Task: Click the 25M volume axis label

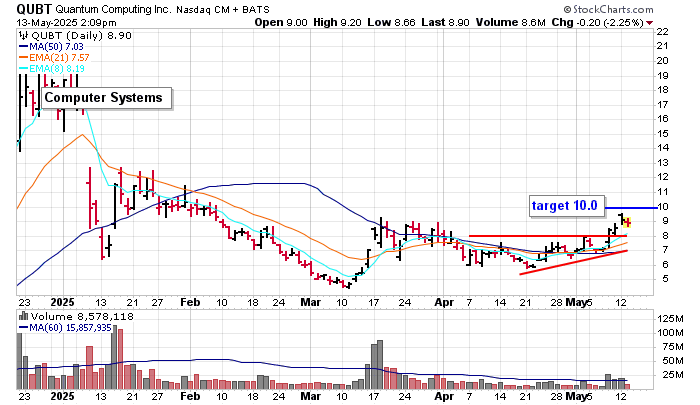Action: pos(673,375)
